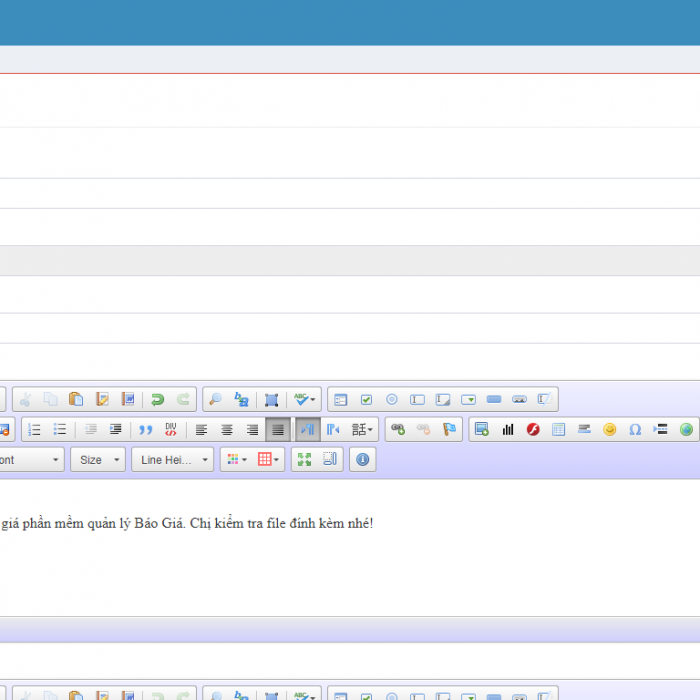Click the Create Div container icon

pos(171,430)
